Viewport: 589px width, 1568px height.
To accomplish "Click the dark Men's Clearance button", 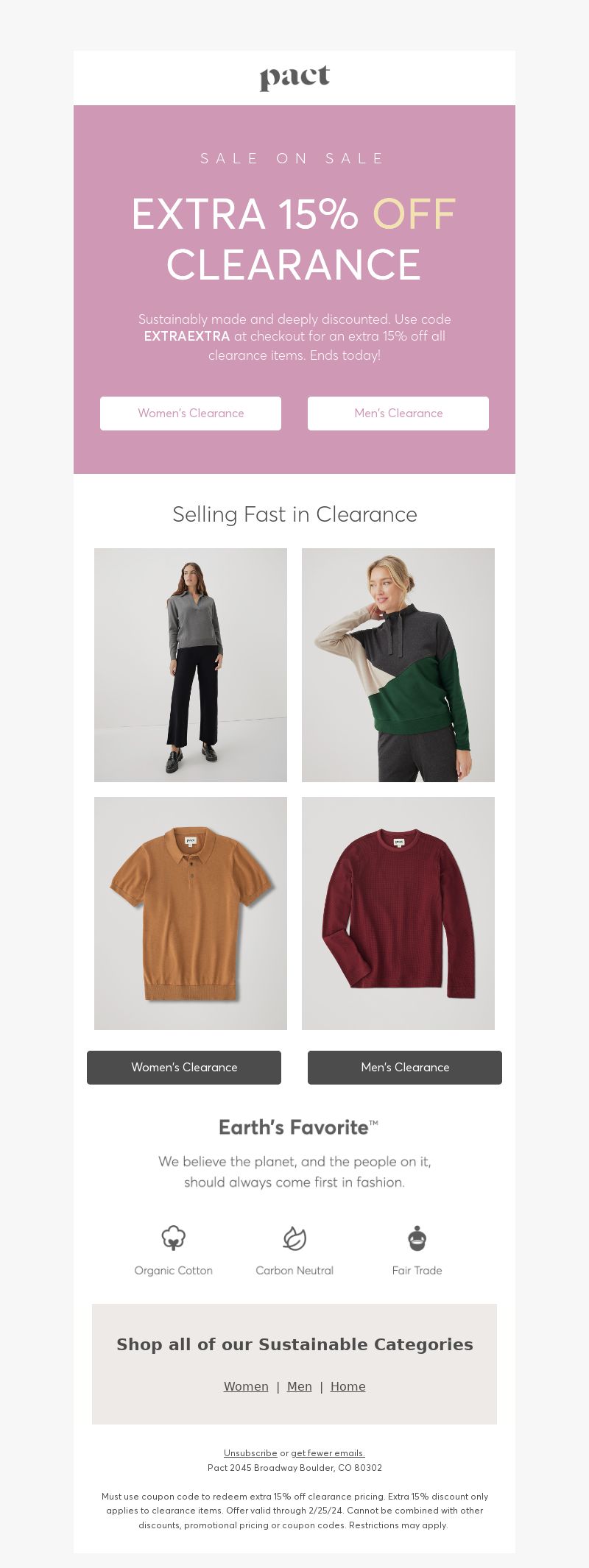I will (405, 1068).
